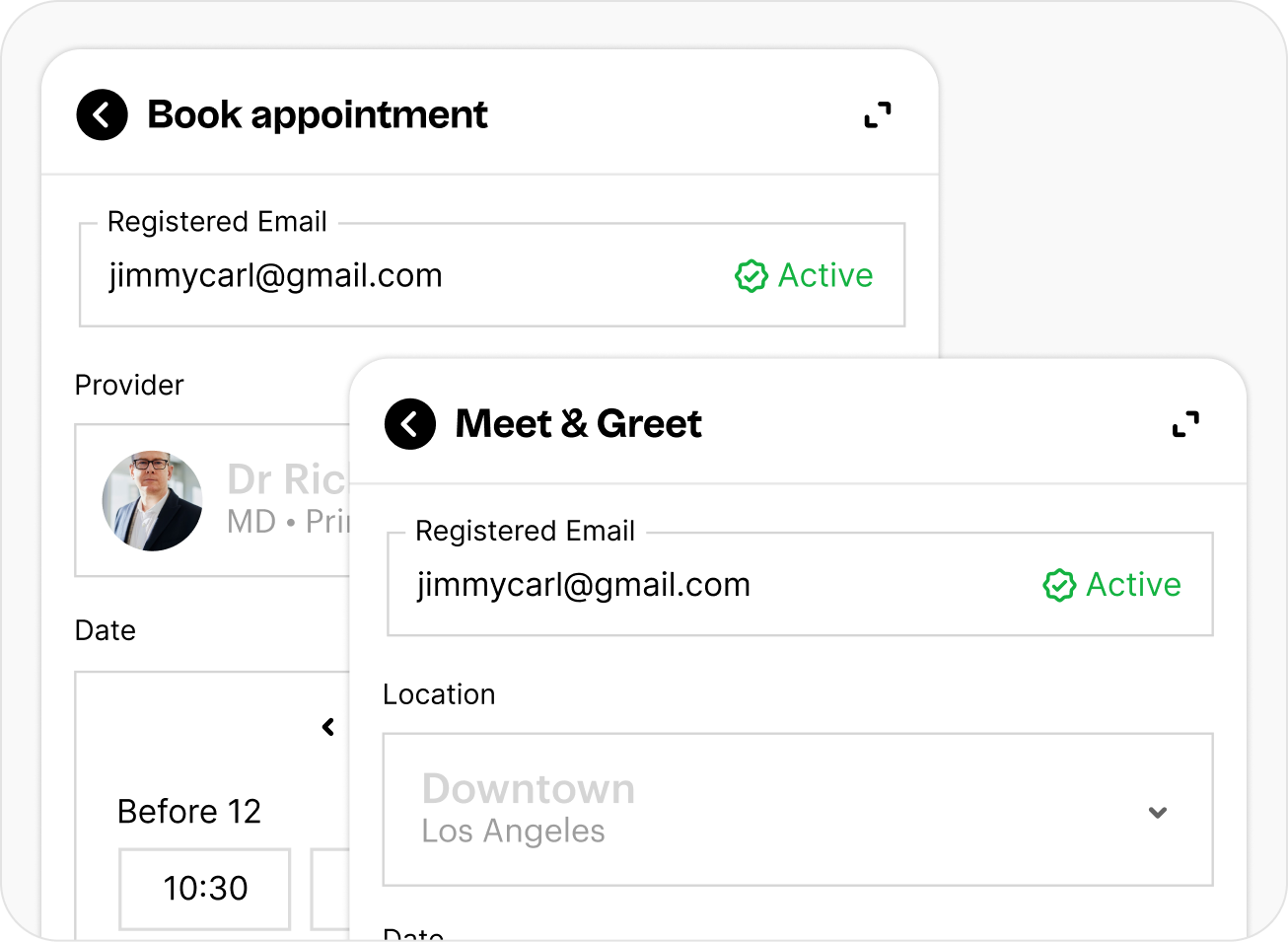Click the Meet & Greet heading

pyautogui.click(x=578, y=424)
